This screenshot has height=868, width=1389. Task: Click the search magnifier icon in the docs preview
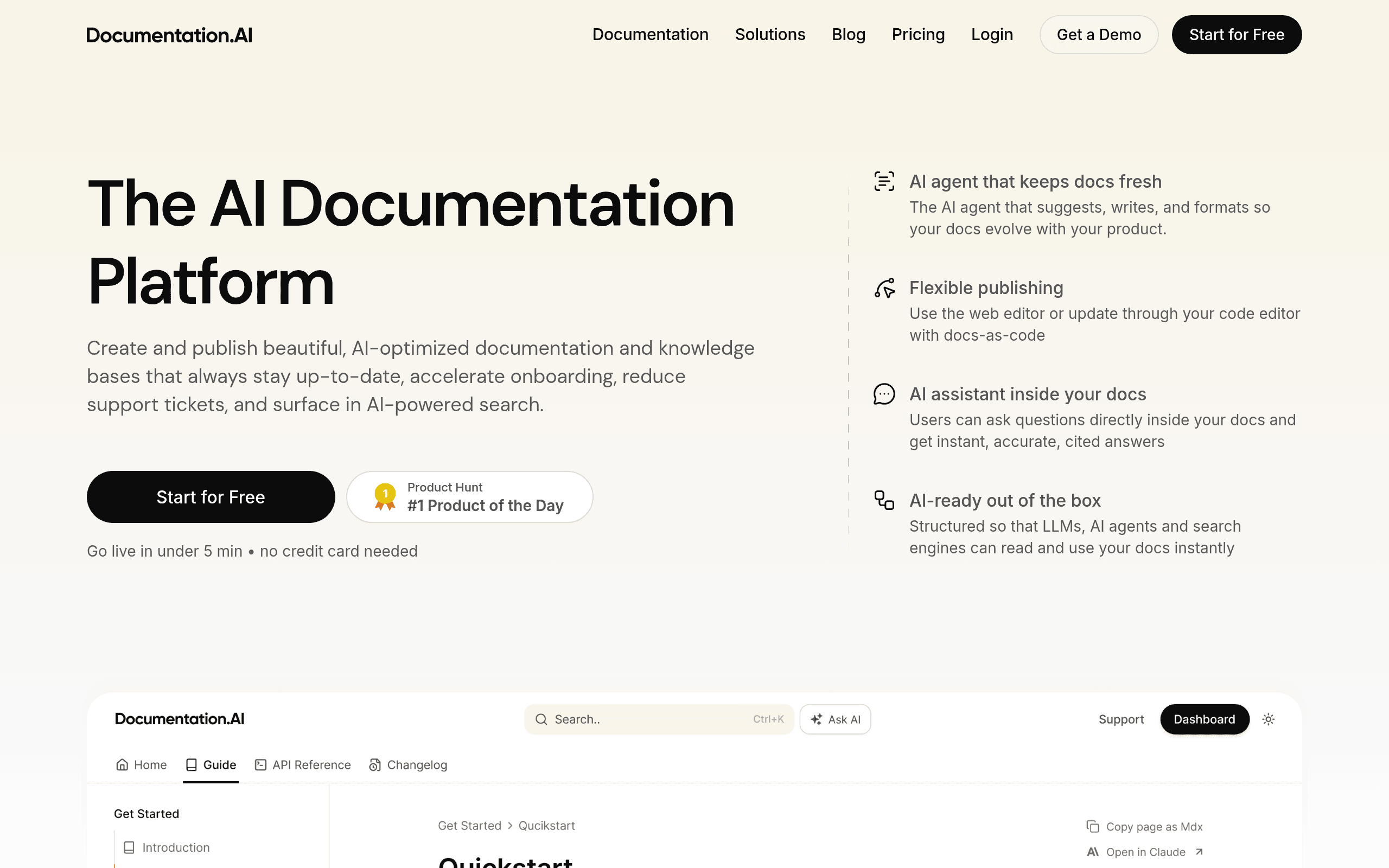540,719
